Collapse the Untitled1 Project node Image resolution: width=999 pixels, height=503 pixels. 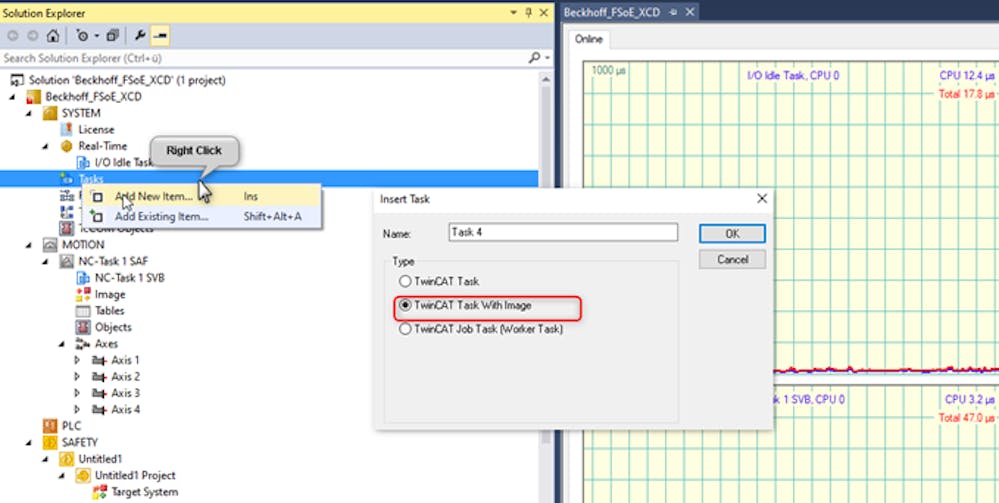(63, 476)
